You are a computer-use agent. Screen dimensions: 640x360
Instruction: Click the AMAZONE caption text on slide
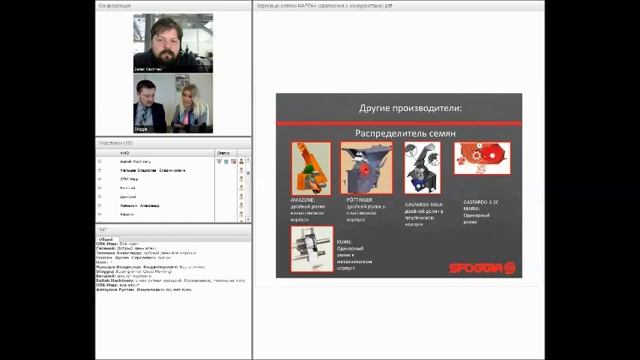(x=309, y=210)
